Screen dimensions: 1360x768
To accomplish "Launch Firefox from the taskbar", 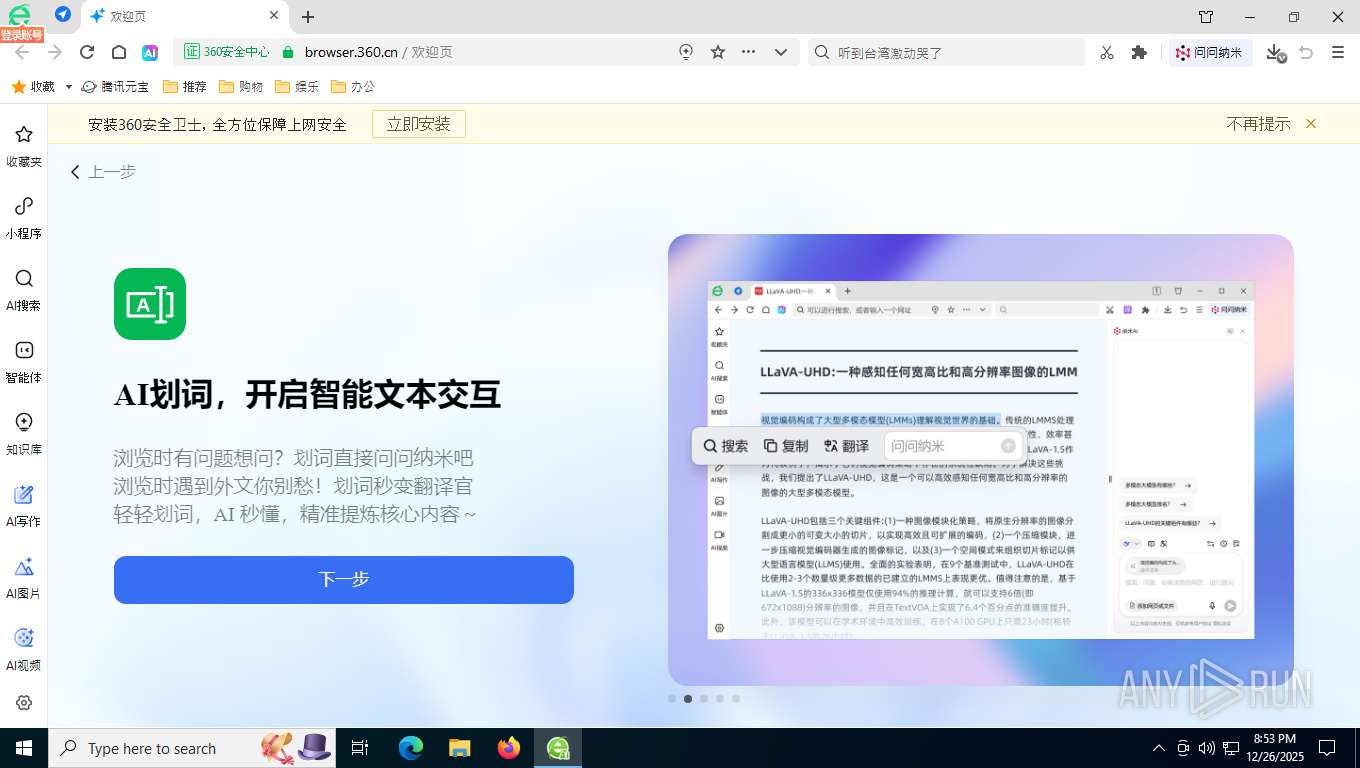I will point(509,748).
